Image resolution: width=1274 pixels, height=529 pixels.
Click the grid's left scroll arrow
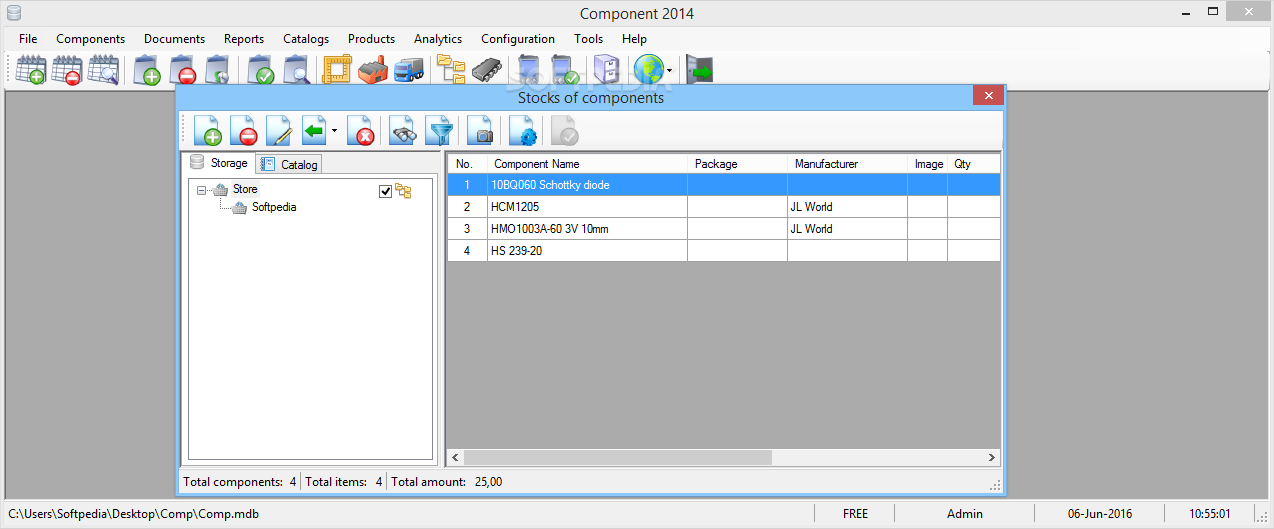[456, 457]
